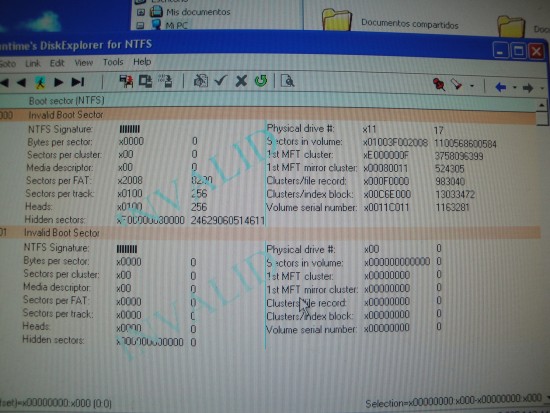Open the Help menu

coord(142,62)
